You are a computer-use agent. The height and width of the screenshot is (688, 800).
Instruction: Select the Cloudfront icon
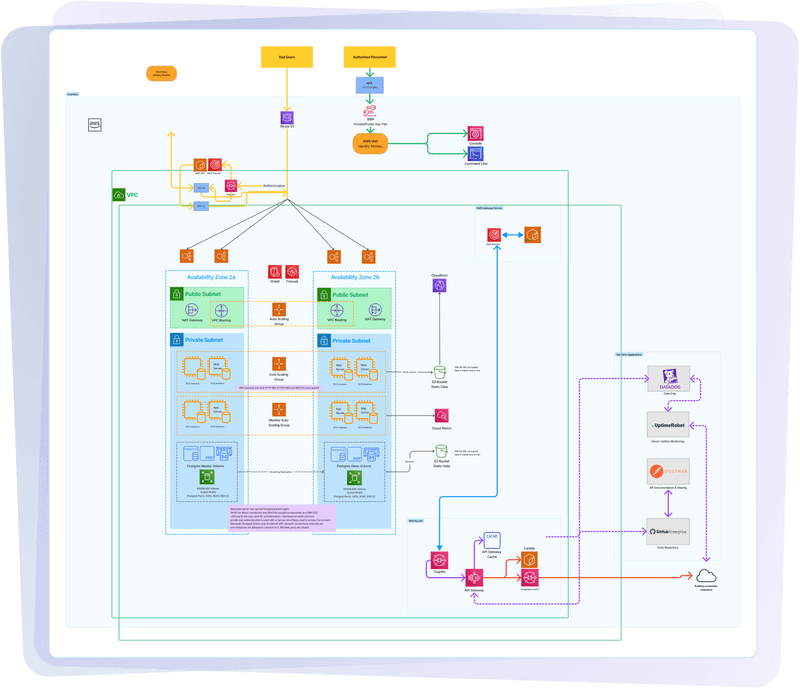439,285
